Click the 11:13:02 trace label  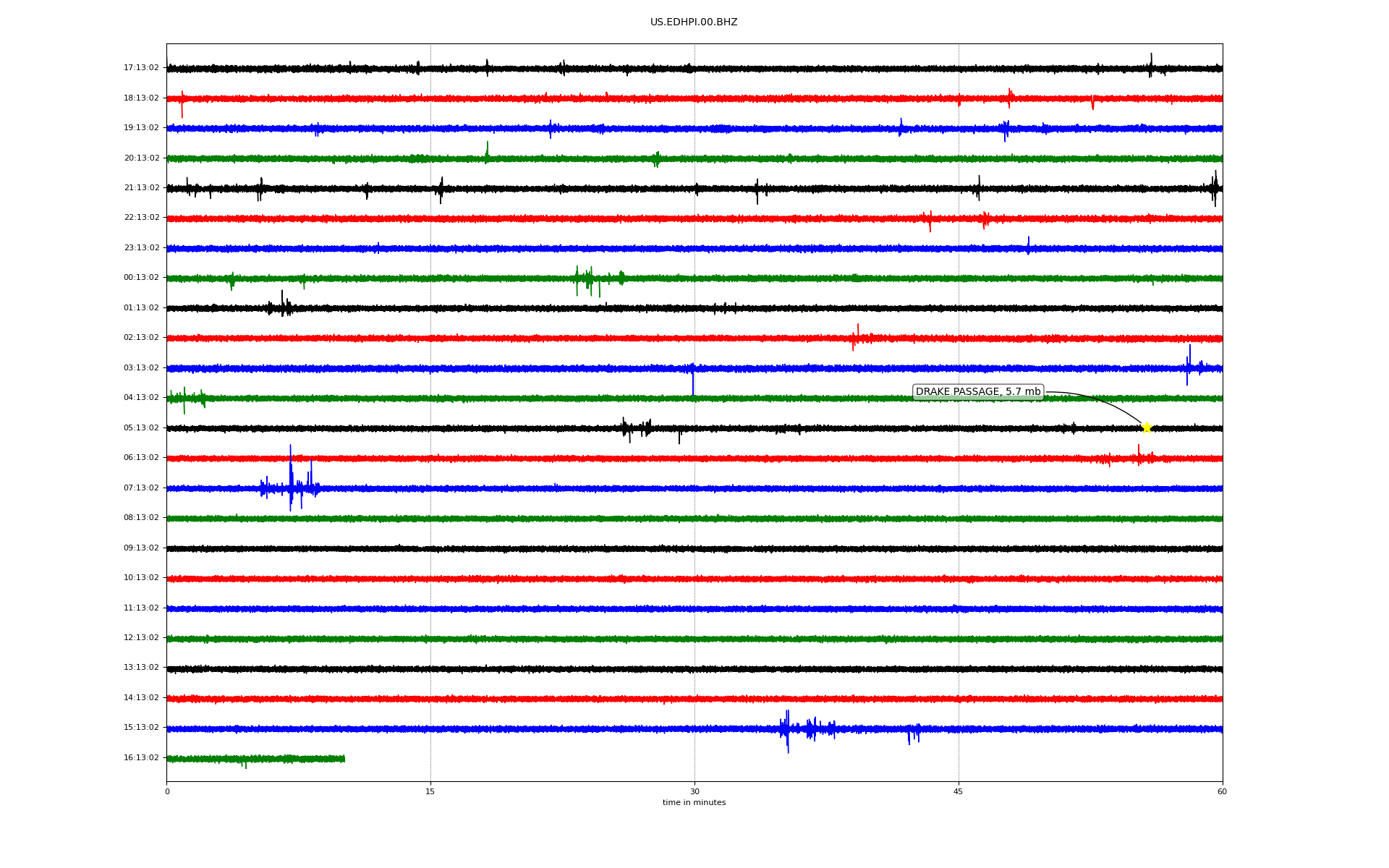[141, 608]
